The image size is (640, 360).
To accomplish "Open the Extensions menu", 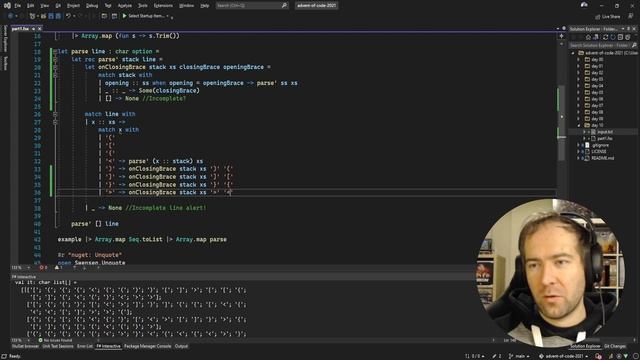I will pos(163,6).
